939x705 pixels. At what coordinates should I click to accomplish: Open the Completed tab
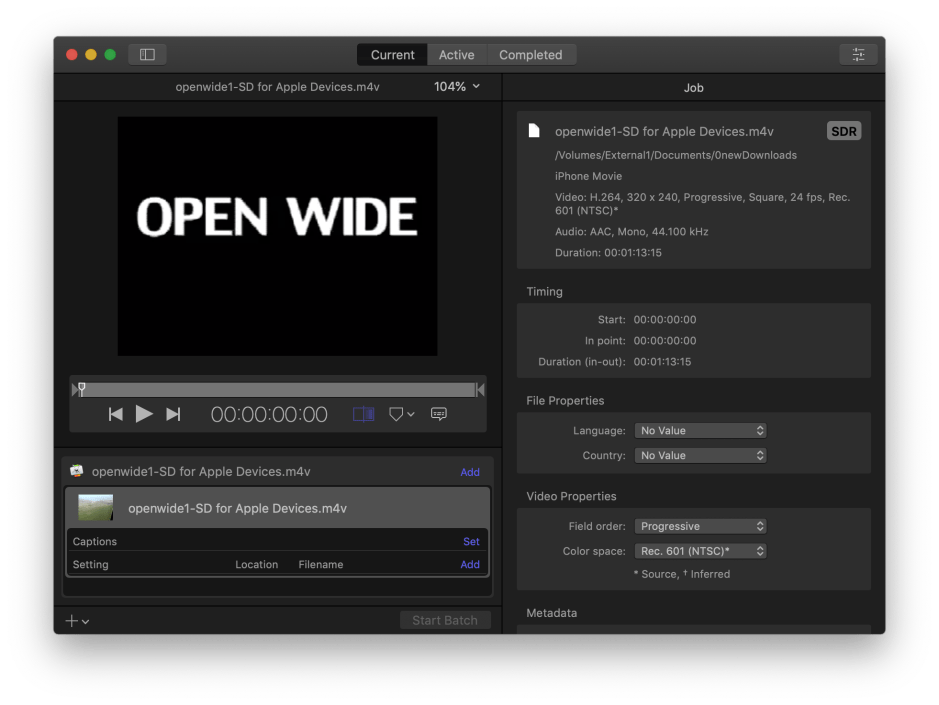click(531, 54)
